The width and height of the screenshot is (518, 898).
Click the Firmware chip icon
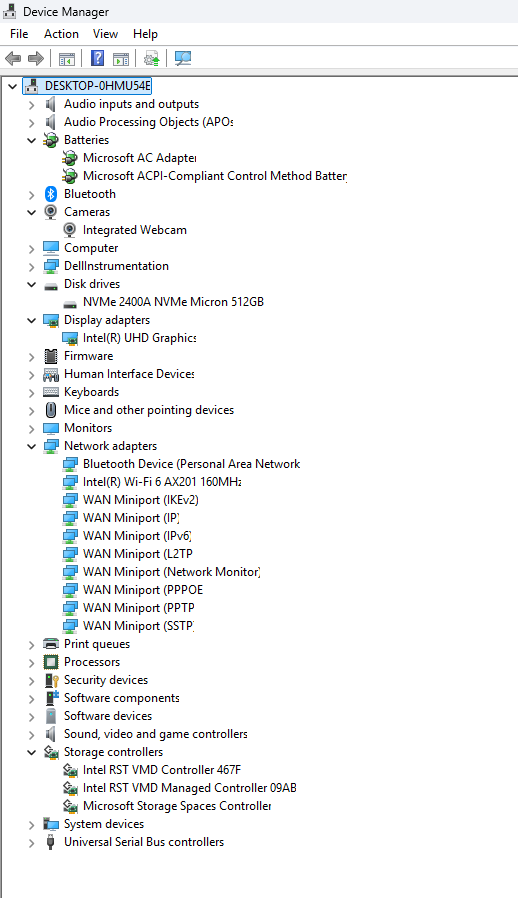[x=50, y=356]
